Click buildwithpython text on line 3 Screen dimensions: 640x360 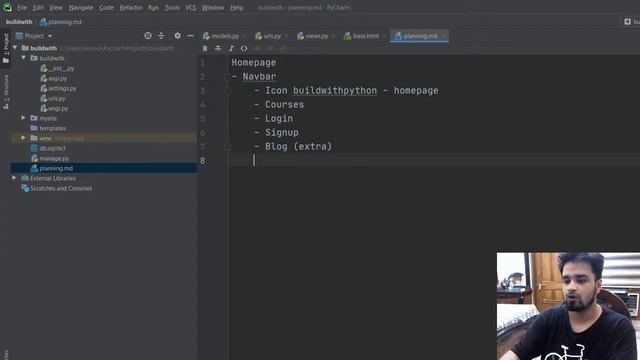click(x=335, y=91)
